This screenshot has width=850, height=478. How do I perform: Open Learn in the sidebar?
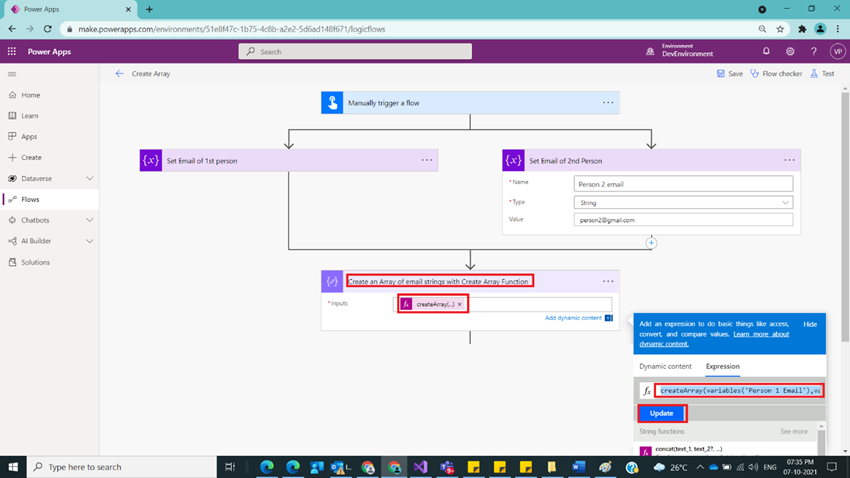pyautogui.click(x=30, y=115)
